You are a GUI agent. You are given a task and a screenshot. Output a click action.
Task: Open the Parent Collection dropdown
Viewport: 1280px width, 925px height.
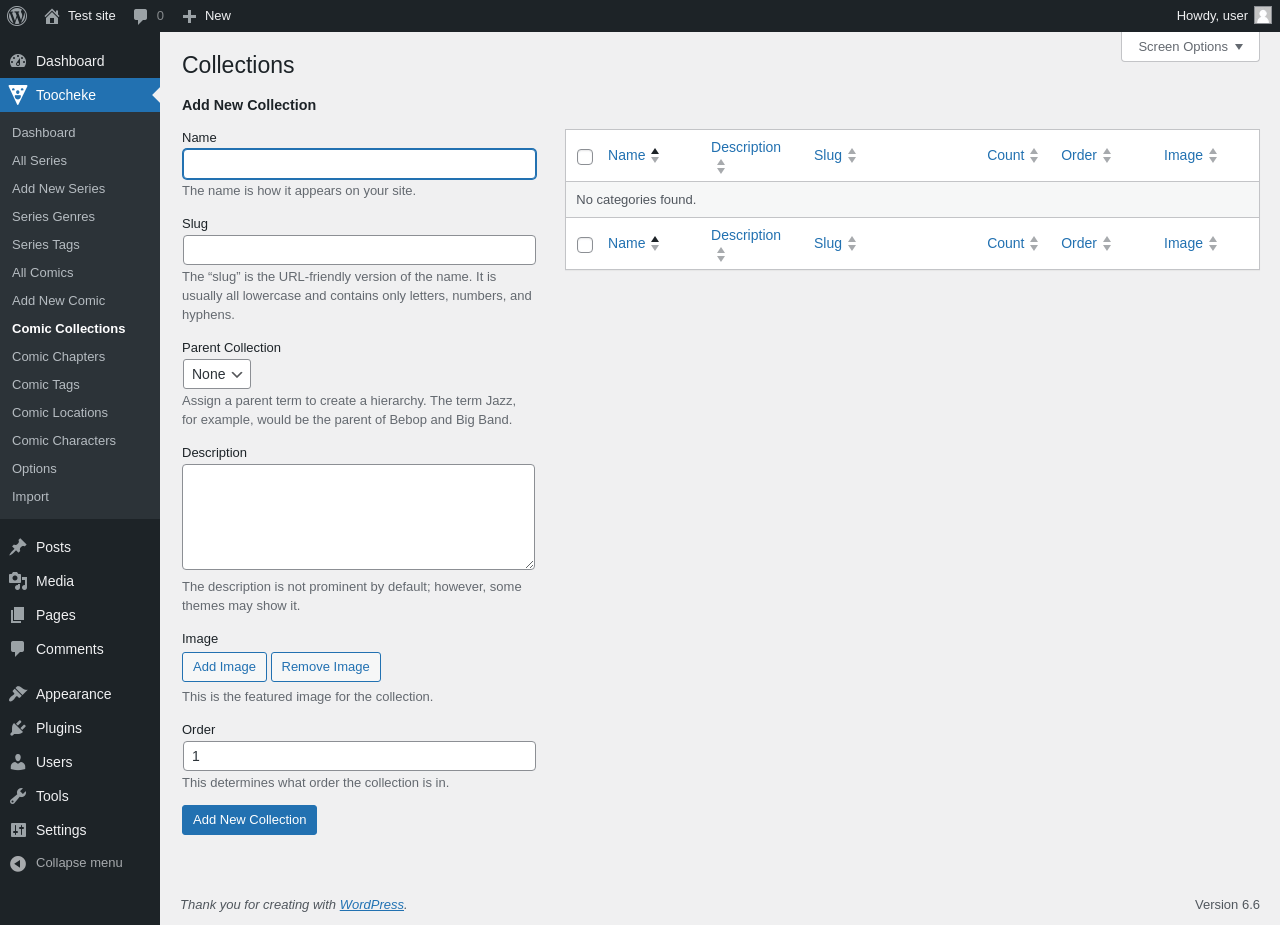[217, 374]
